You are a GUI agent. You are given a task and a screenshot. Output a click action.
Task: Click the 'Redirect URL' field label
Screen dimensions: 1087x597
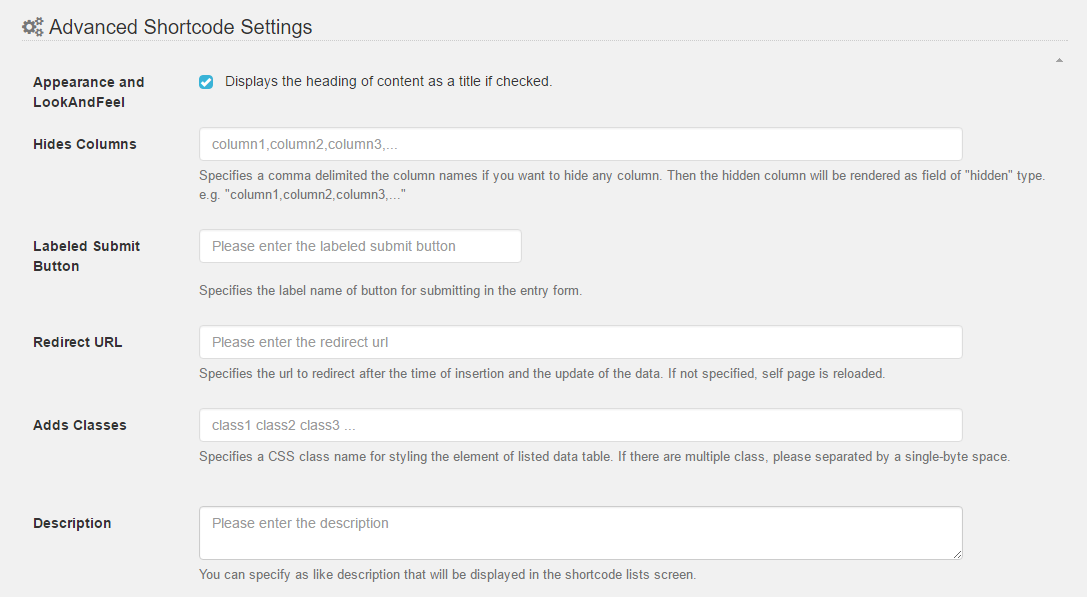pos(78,342)
